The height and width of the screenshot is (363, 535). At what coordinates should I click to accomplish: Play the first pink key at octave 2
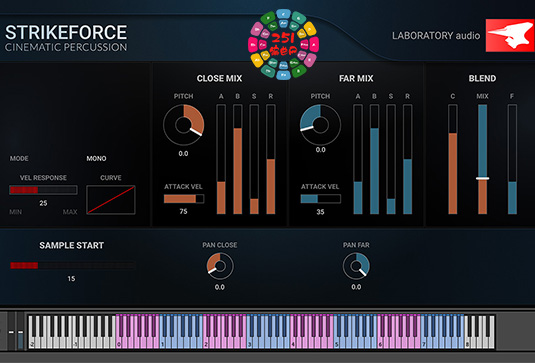[206, 342]
